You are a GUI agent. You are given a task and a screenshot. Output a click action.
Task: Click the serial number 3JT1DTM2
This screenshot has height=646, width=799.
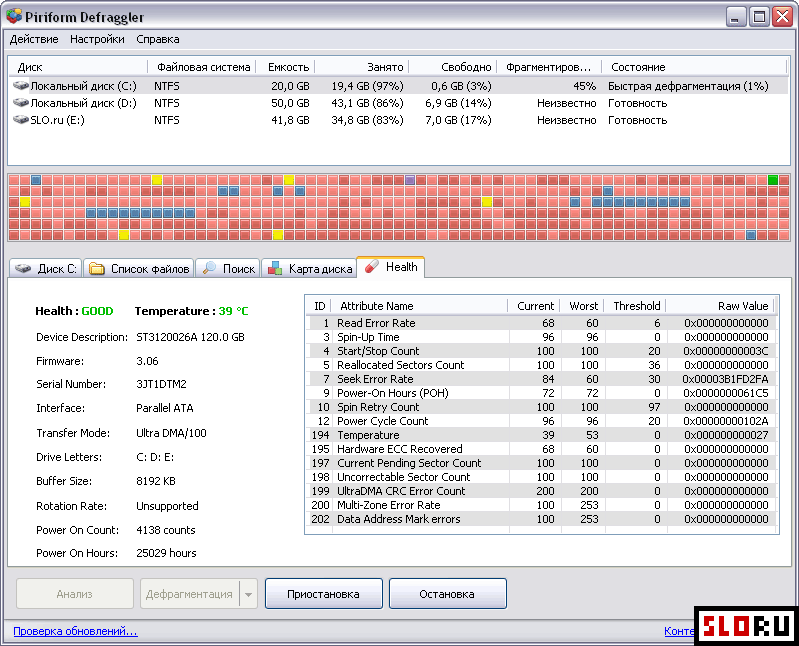click(x=161, y=384)
